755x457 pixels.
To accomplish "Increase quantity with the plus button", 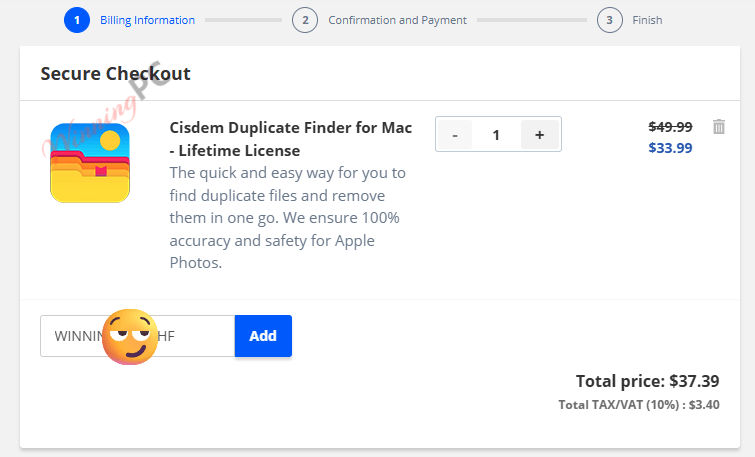I will click(540, 135).
